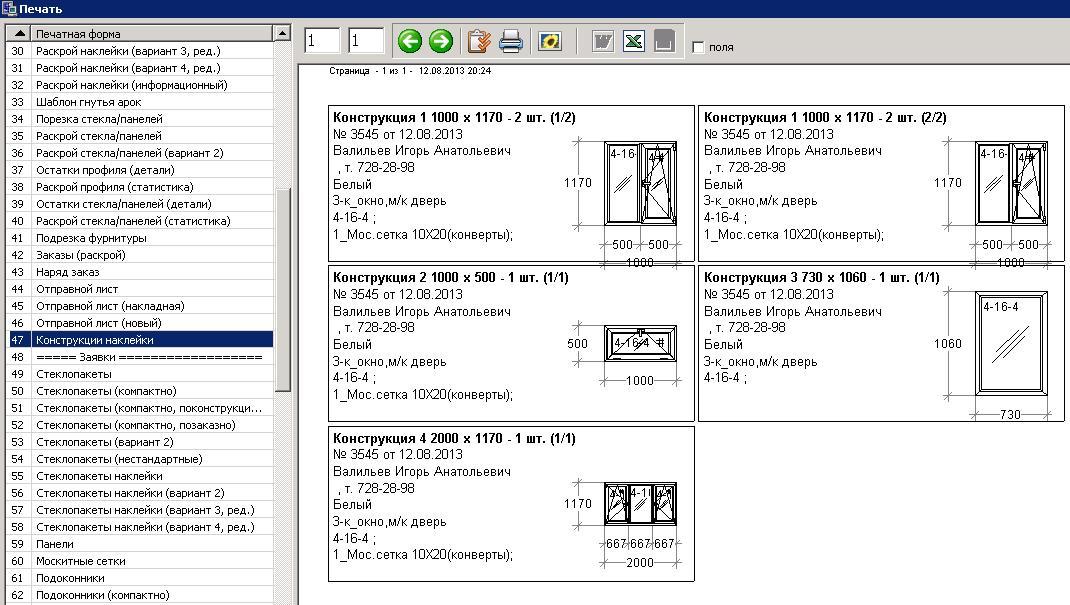Viewport: 1070px width, 605px height.
Task: Select row 49 Стеклопакеты
Action: click(x=140, y=374)
